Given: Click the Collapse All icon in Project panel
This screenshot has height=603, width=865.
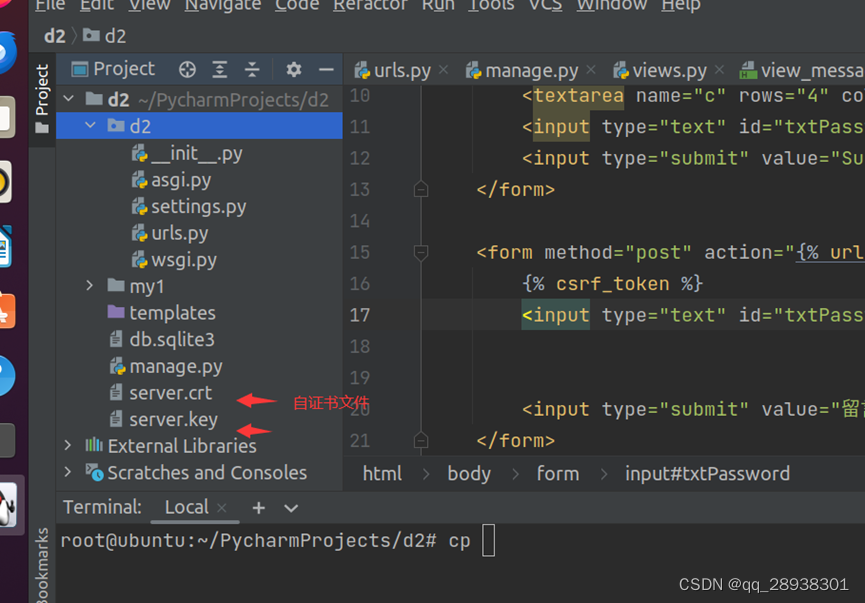Looking at the screenshot, I should [x=251, y=69].
